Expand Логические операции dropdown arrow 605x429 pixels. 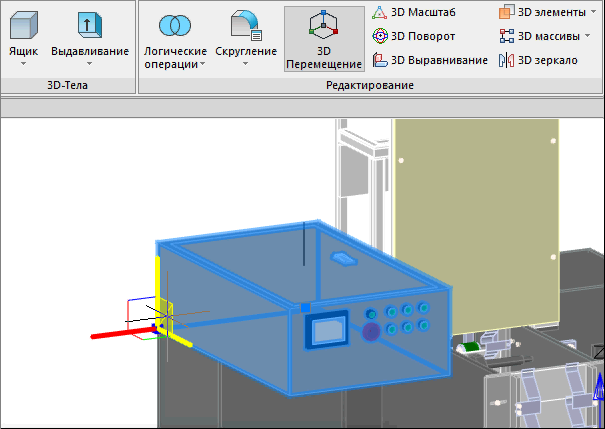tap(203, 64)
